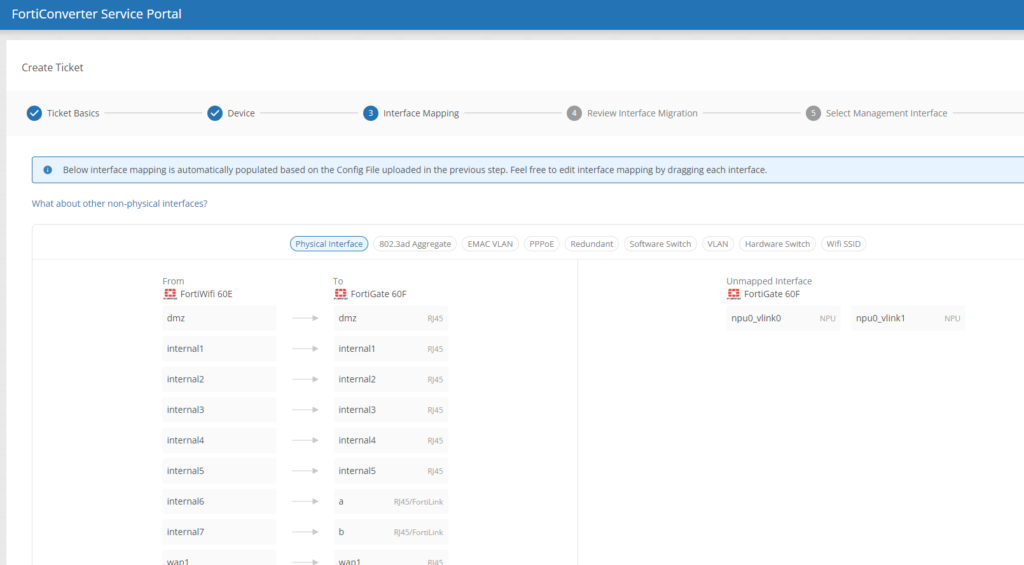1024x565 pixels.
Task: Switch to the Redundant tab
Action: pos(591,244)
